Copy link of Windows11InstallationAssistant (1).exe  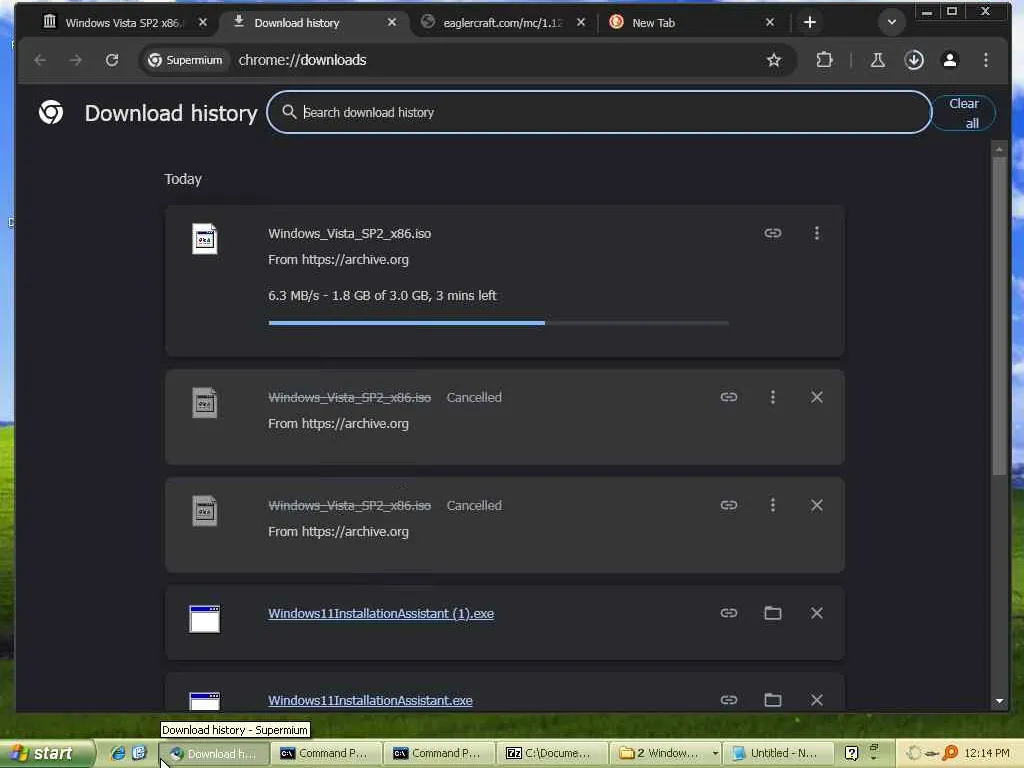pos(729,613)
